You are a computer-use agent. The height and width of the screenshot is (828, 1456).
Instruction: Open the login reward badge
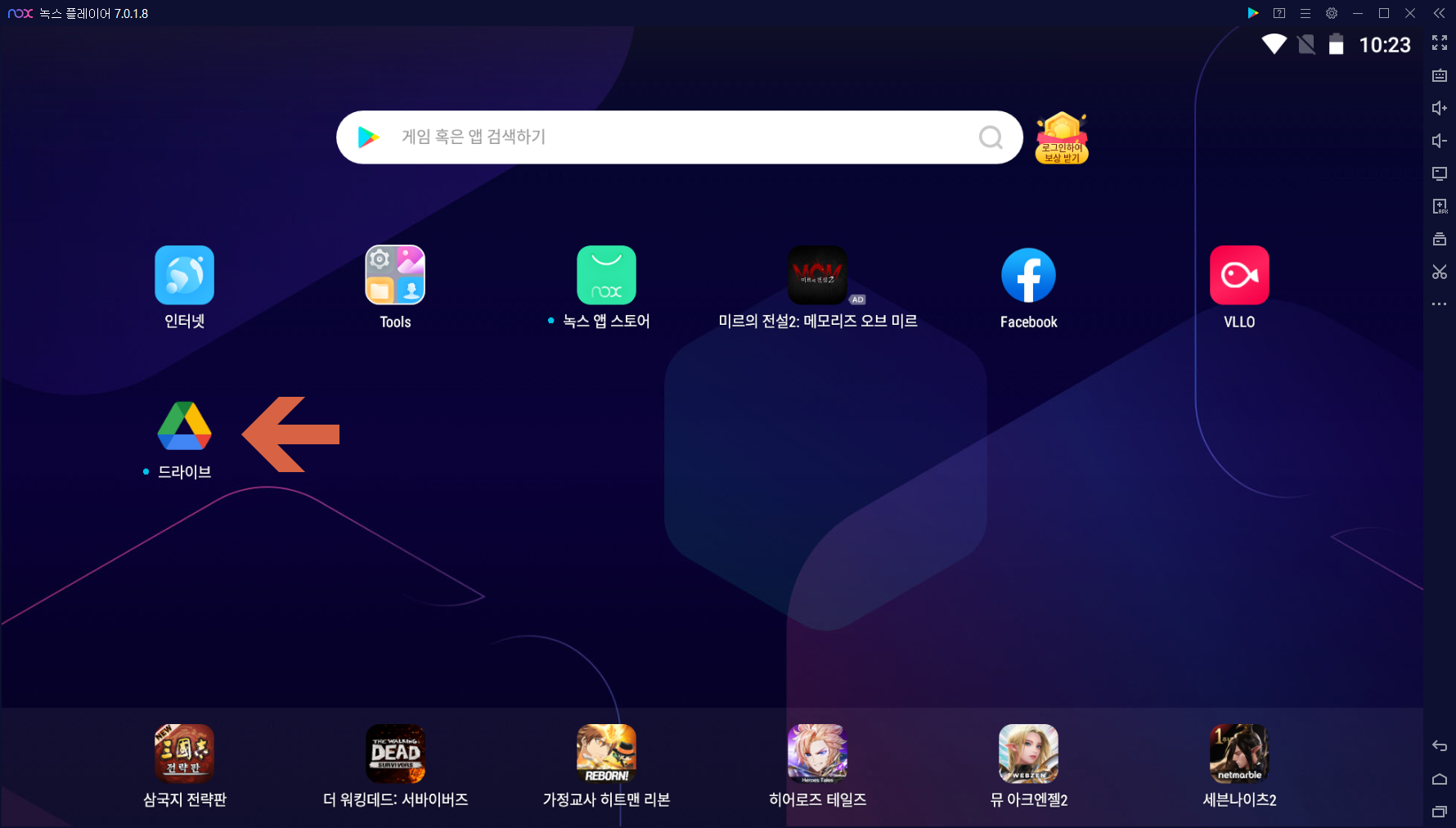1062,137
